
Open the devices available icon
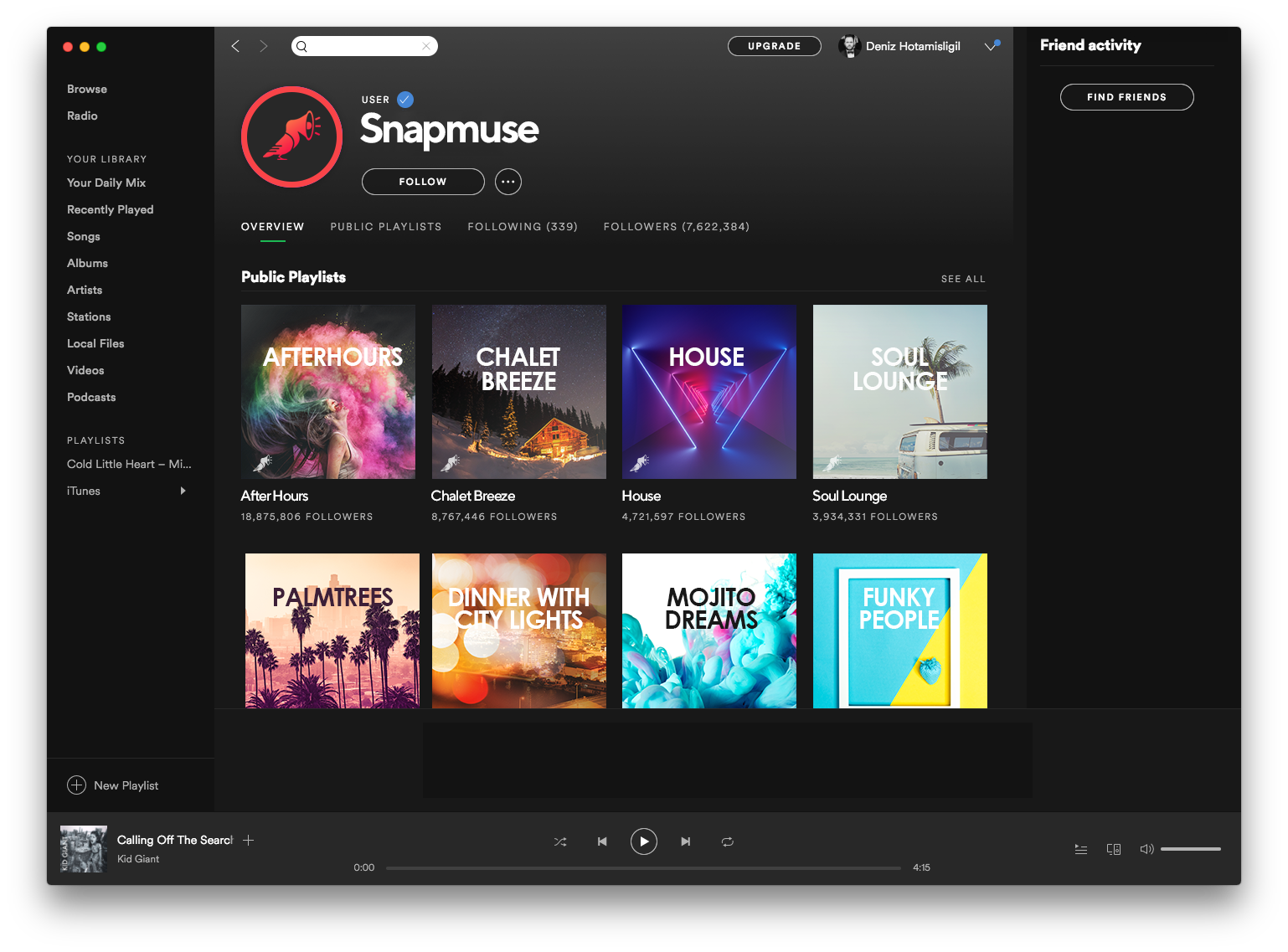coord(1114,849)
